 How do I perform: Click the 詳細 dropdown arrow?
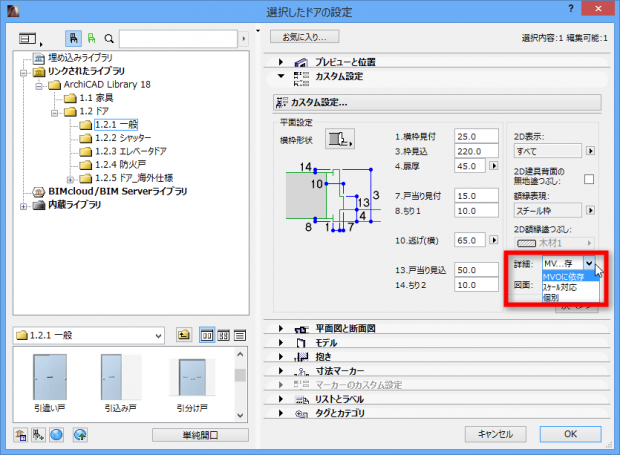(589, 263)
